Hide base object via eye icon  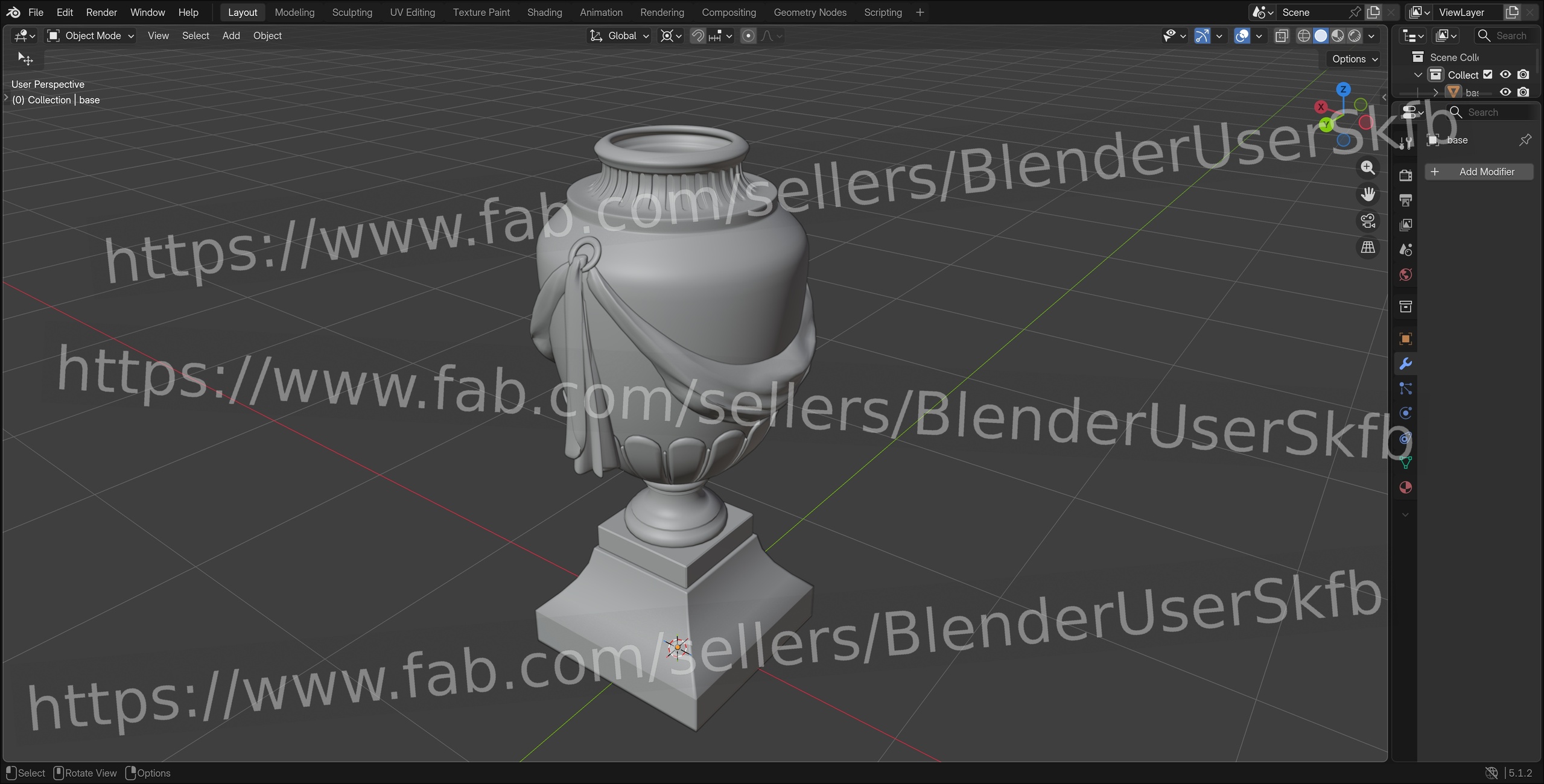click(x=1505, y=92)
